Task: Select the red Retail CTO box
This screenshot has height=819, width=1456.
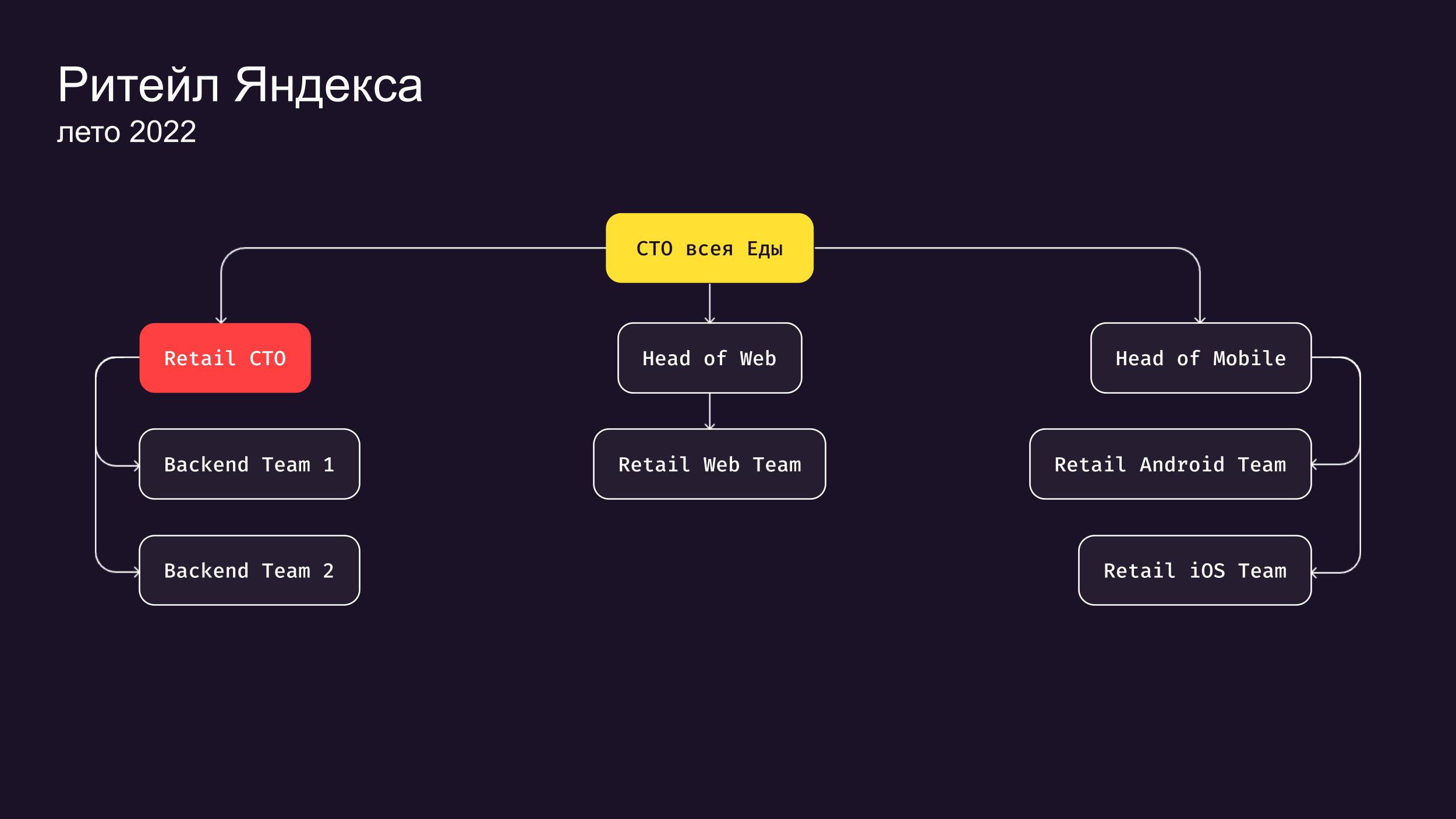Action: pos(225,358)
